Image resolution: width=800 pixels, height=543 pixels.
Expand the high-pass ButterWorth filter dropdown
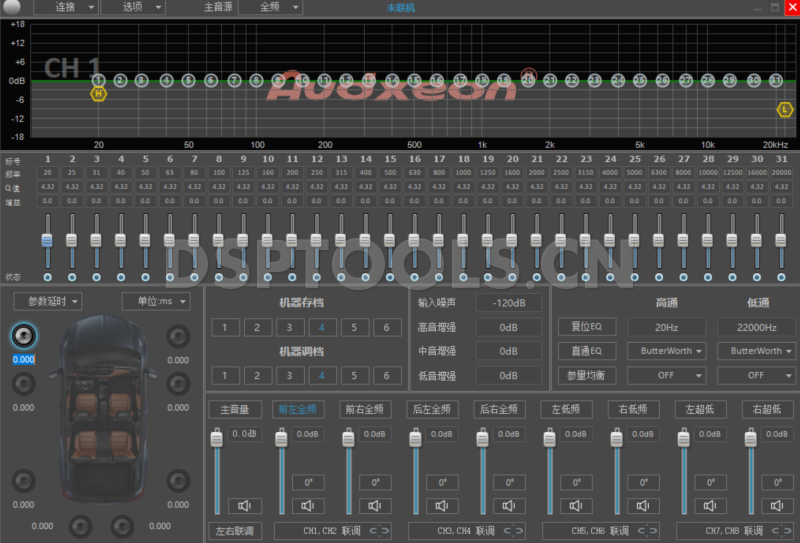tap(666, 351)
